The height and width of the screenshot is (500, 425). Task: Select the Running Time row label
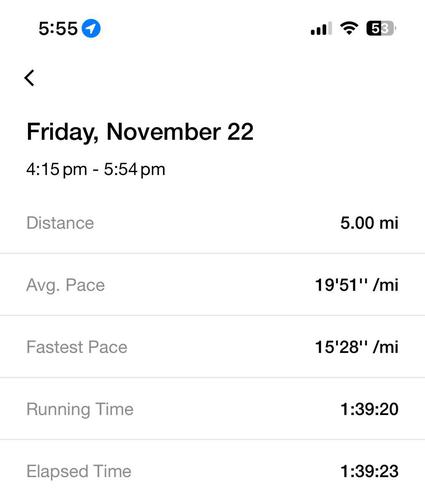pyautogui.click(x=80, y=409)
